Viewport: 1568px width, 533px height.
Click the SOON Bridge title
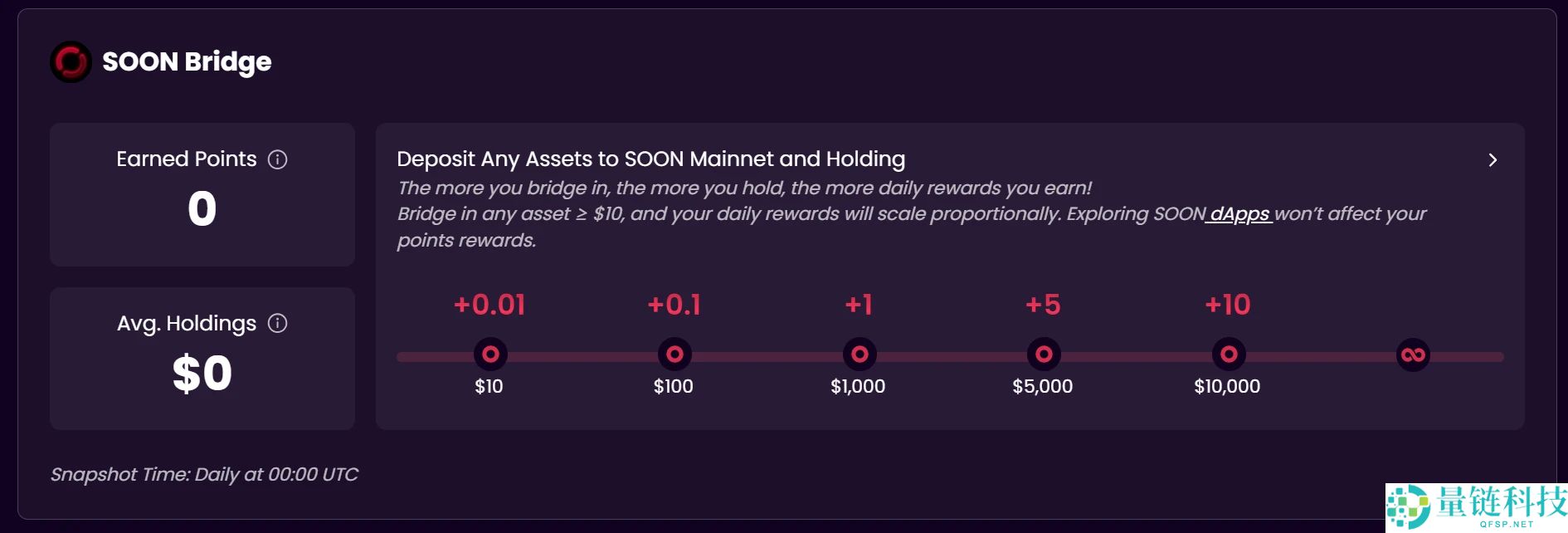tap(187, 62)
